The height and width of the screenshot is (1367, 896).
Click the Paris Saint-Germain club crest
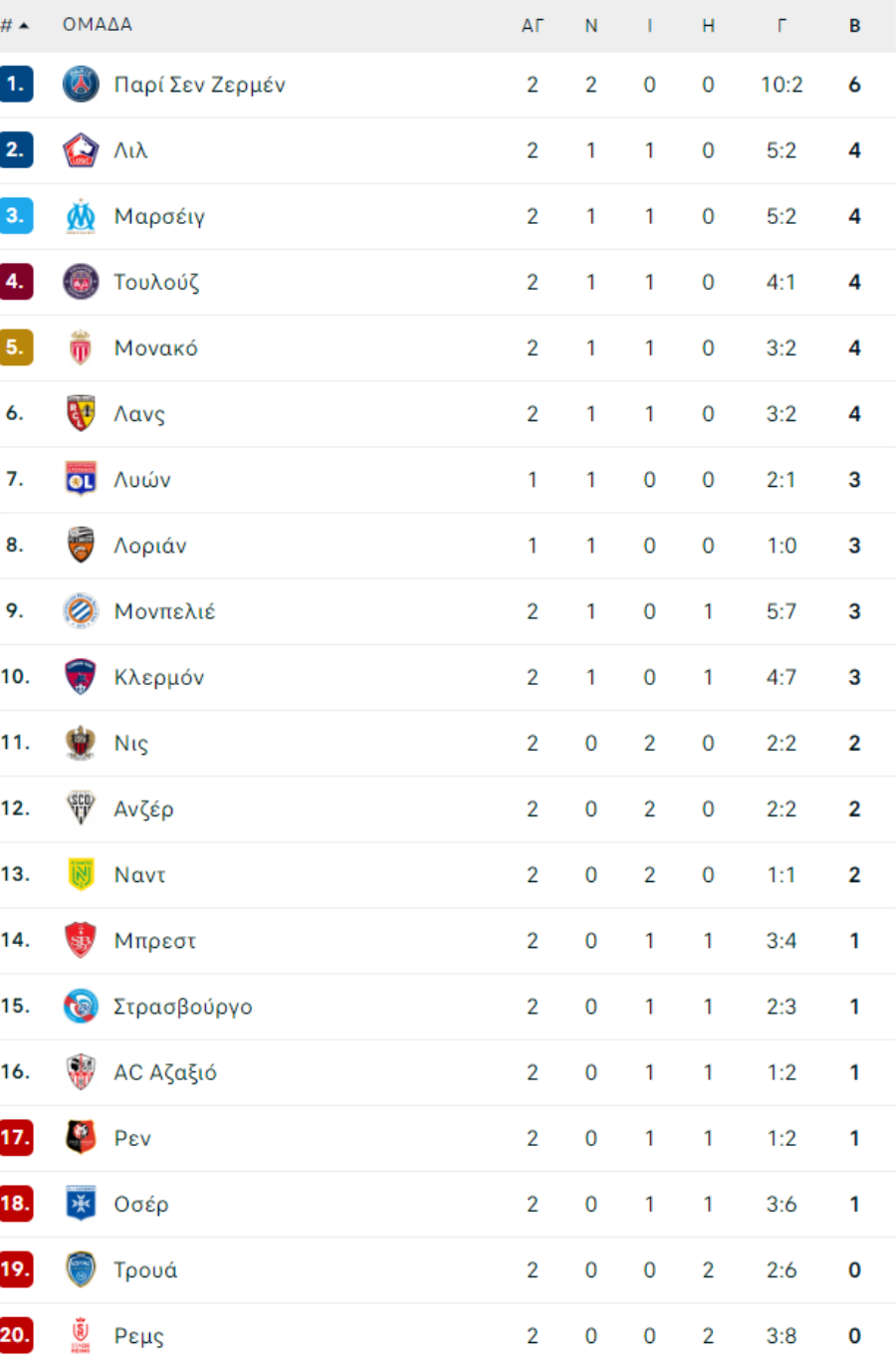[81, 85]
